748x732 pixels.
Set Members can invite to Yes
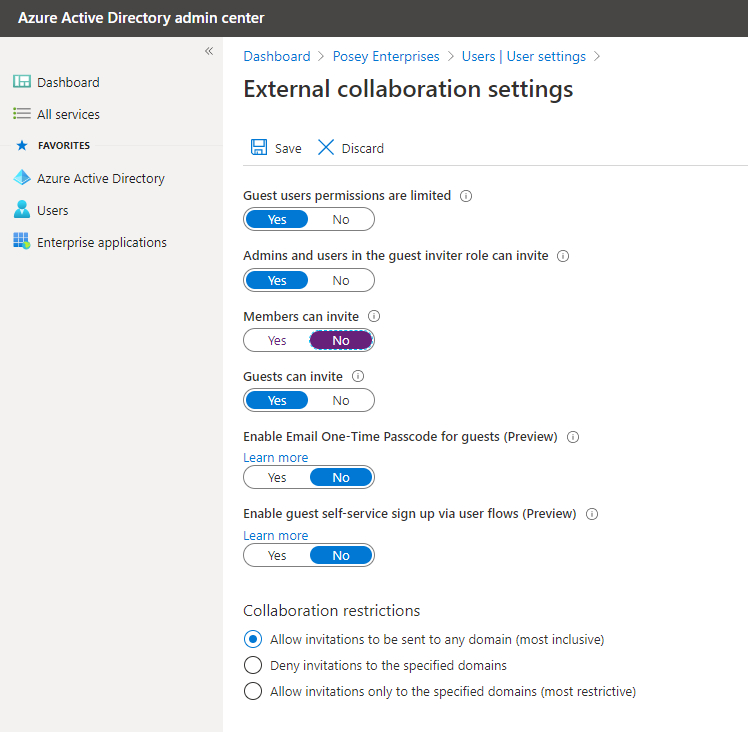tap(277, 340)
